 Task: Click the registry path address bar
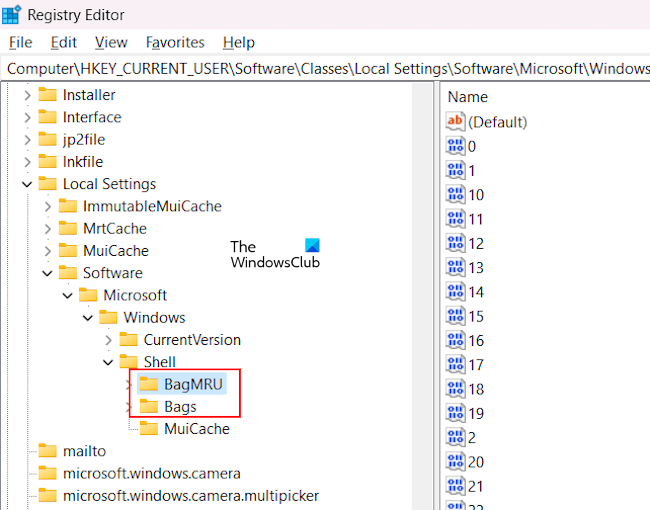point(327,68)
